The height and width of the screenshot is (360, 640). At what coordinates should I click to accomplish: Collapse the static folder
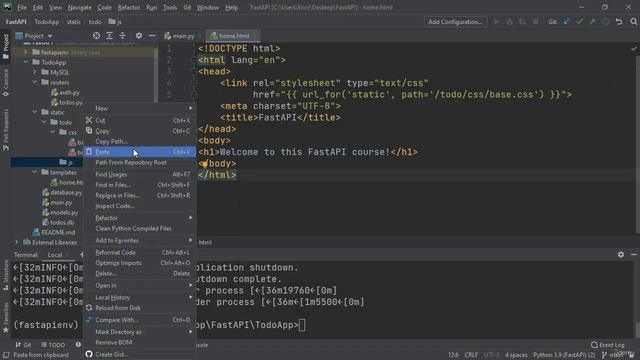(35, 112)
